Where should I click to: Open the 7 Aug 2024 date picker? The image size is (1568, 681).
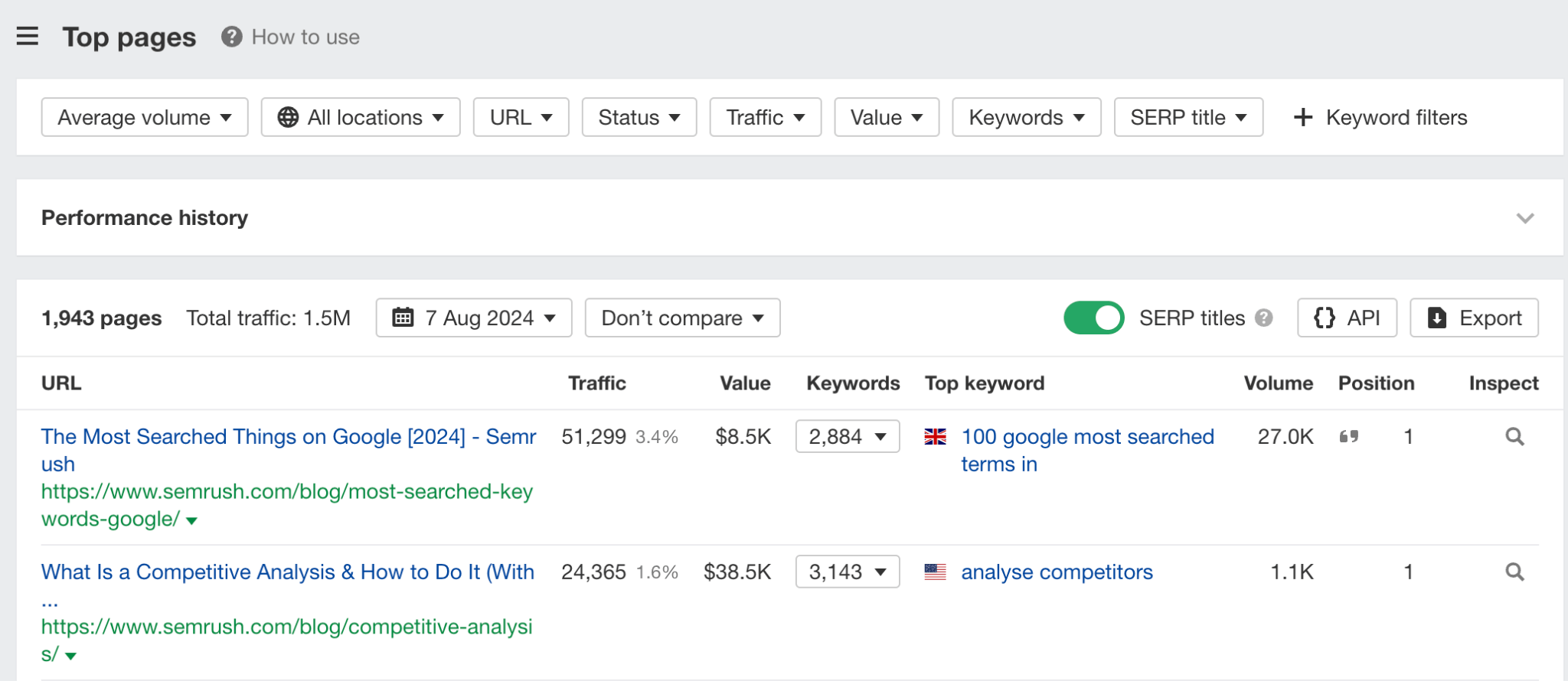click(x=474, y=318)
